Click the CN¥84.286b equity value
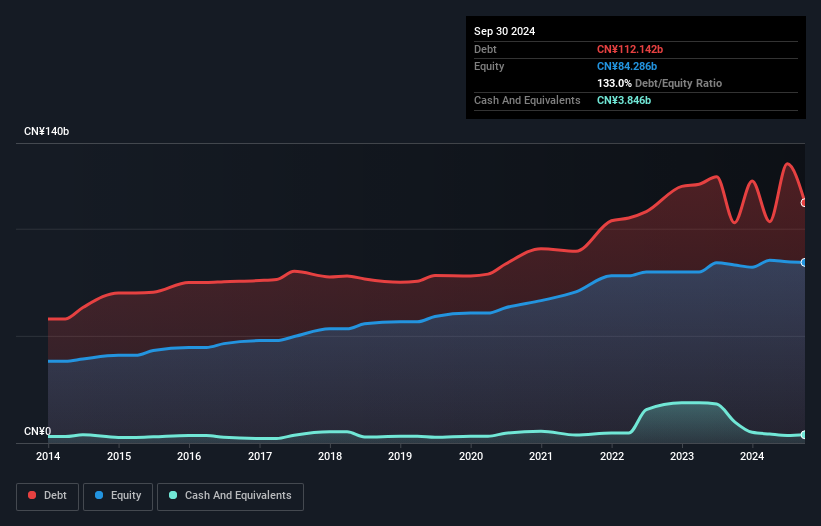Image resolution: width=821 pixels, height=526 pixels. click(627, 66)
